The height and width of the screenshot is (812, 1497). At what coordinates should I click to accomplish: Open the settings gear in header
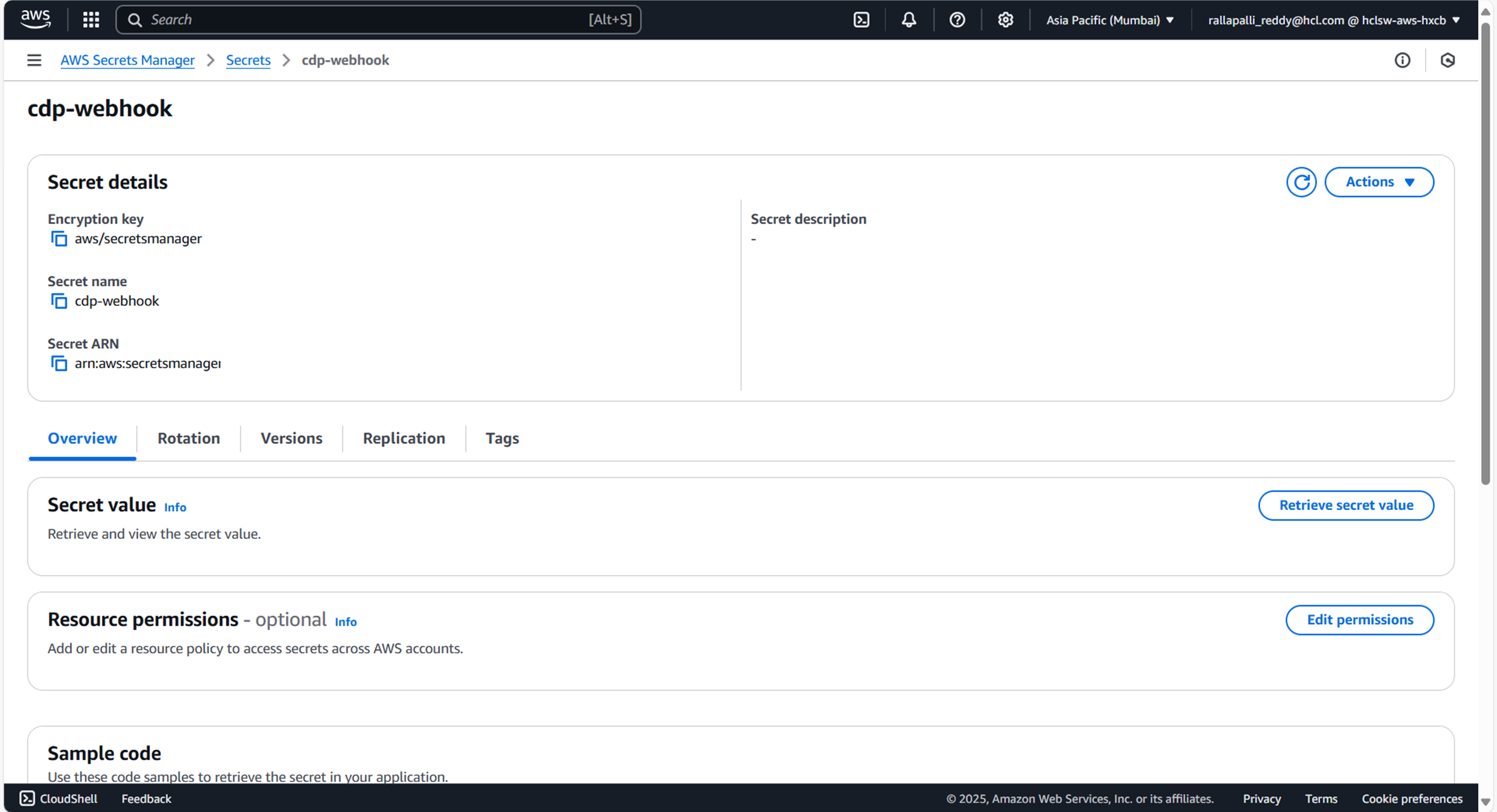[x=1005, y=20]
